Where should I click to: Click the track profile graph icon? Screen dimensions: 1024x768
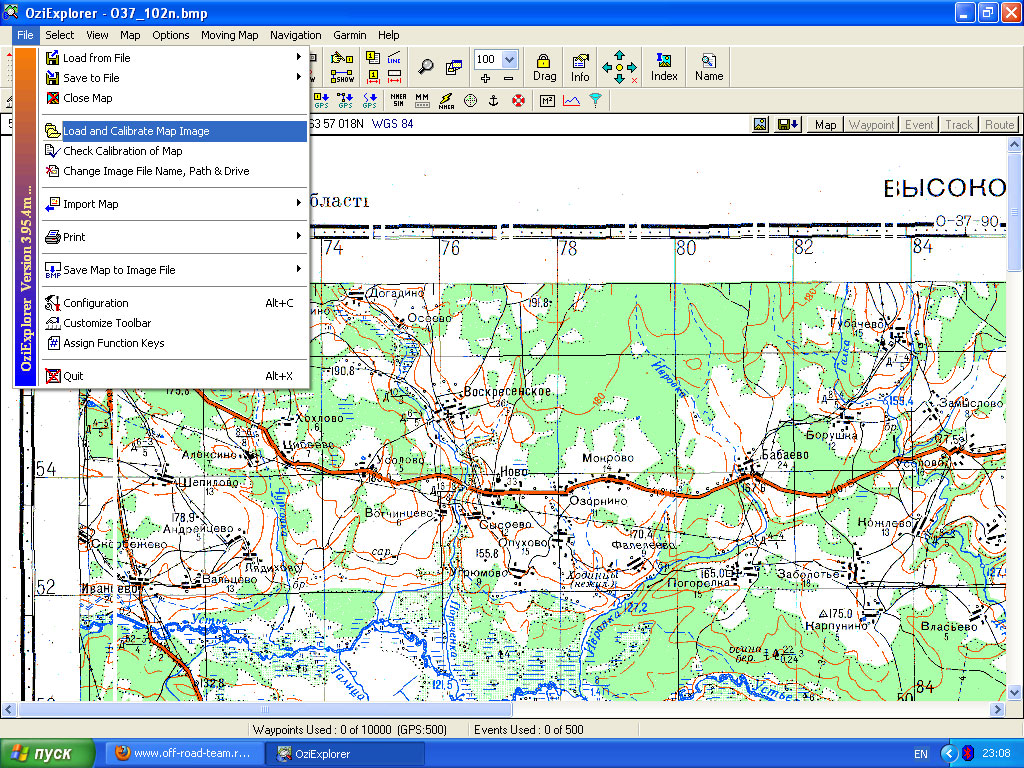[571, 101]
